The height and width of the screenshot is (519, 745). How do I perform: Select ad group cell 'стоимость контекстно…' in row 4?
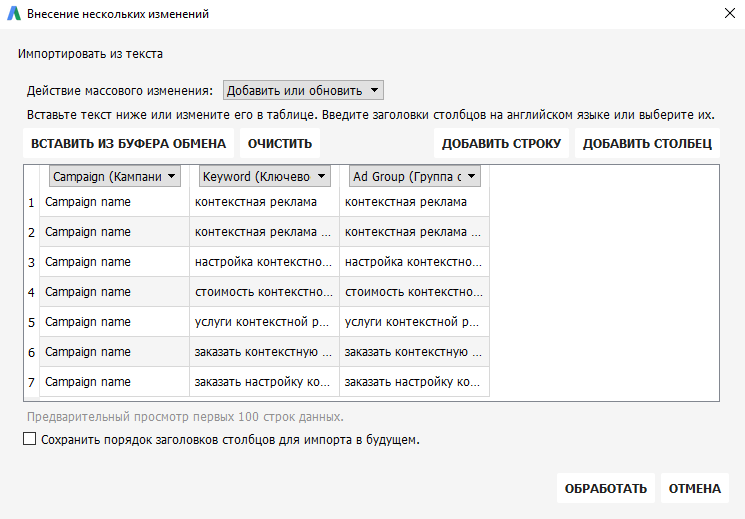(x=414, y=292)
